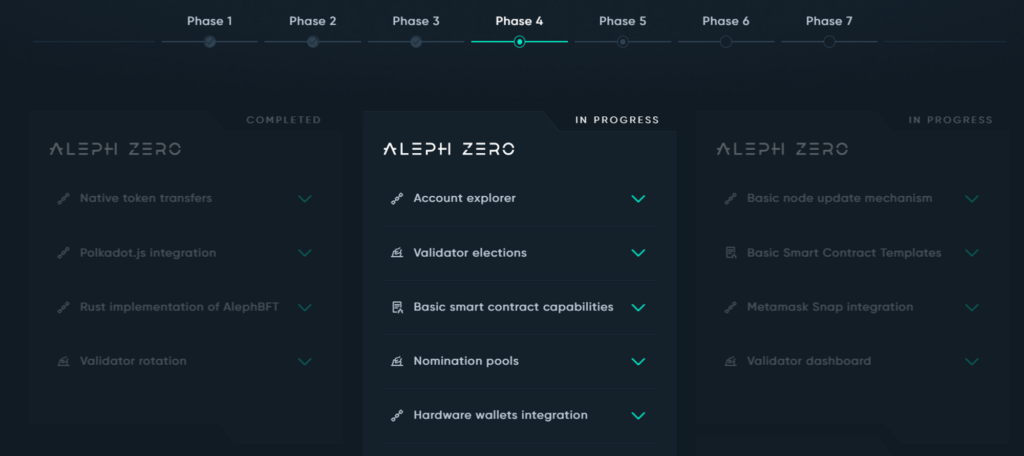Click the icon beside Nomination pools
Image resolution: width=1024 pixels, height=456 pixels.
tap(396, 361)
